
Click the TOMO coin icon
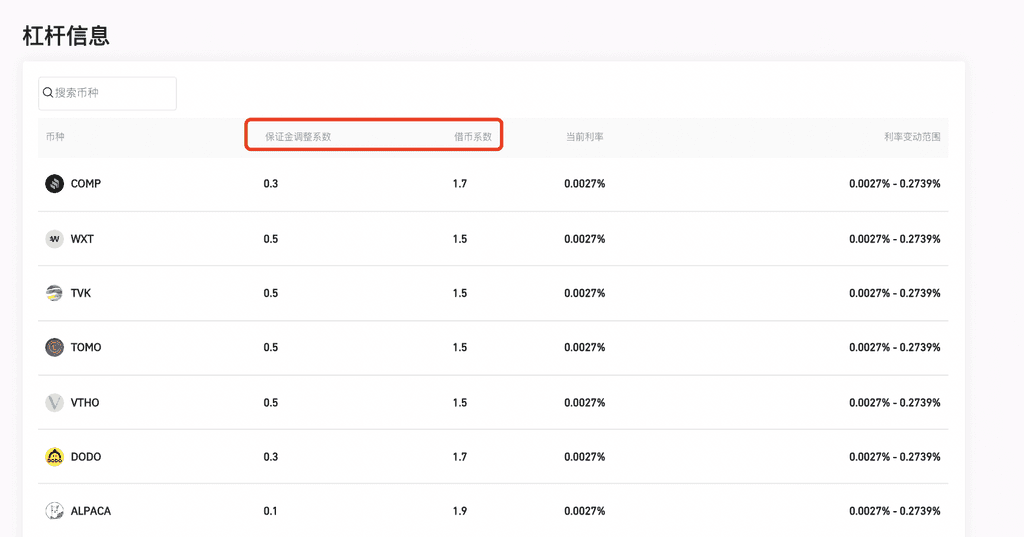click(x=54, y=347)
